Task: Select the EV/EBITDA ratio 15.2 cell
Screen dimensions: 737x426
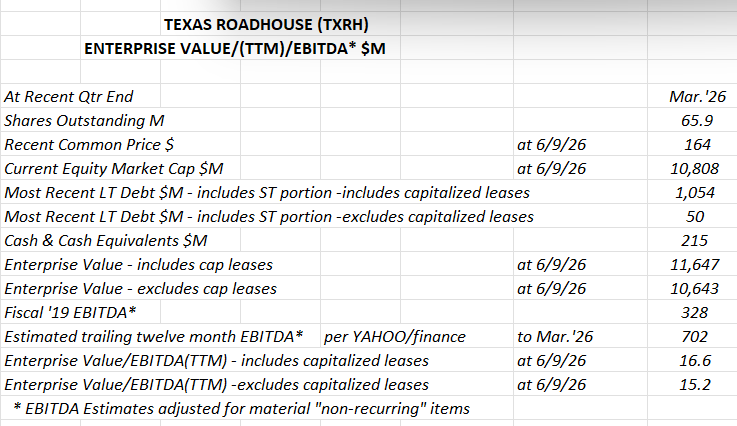Action: tap(695, 384)
